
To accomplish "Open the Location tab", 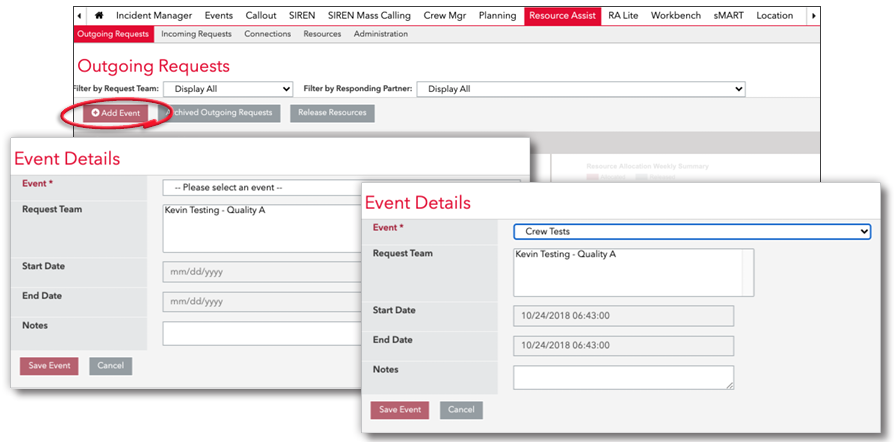I will click(774, 16).
